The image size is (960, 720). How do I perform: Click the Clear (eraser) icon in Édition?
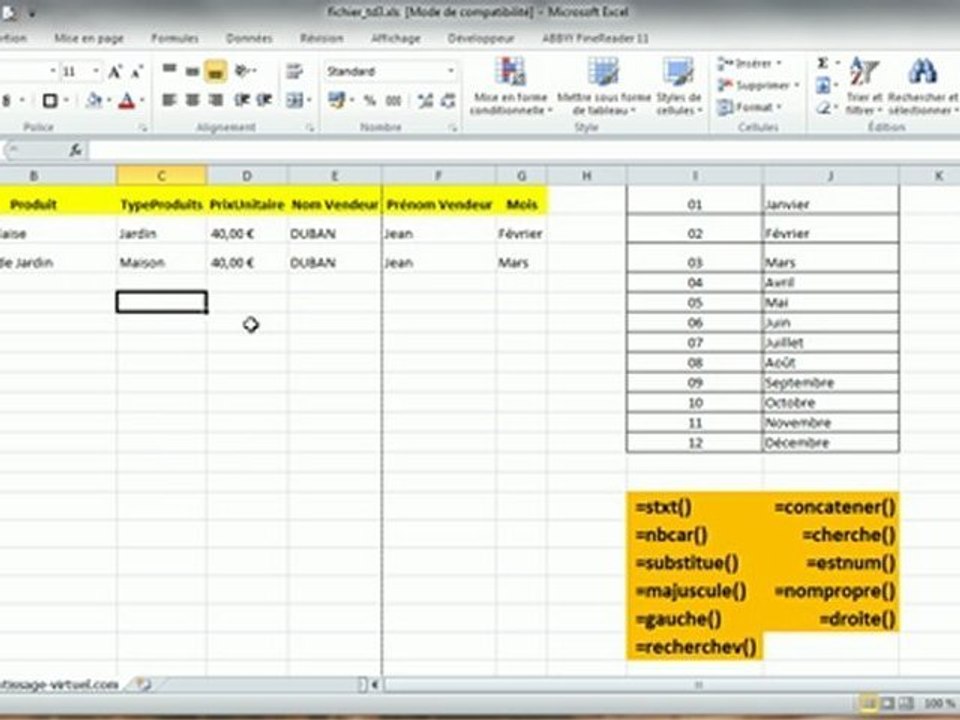click(x=823, y=108)
